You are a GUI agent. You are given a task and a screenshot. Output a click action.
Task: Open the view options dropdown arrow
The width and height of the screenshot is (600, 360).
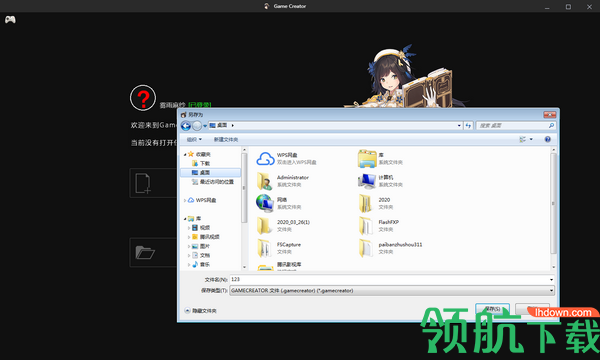tap(531, 139)
